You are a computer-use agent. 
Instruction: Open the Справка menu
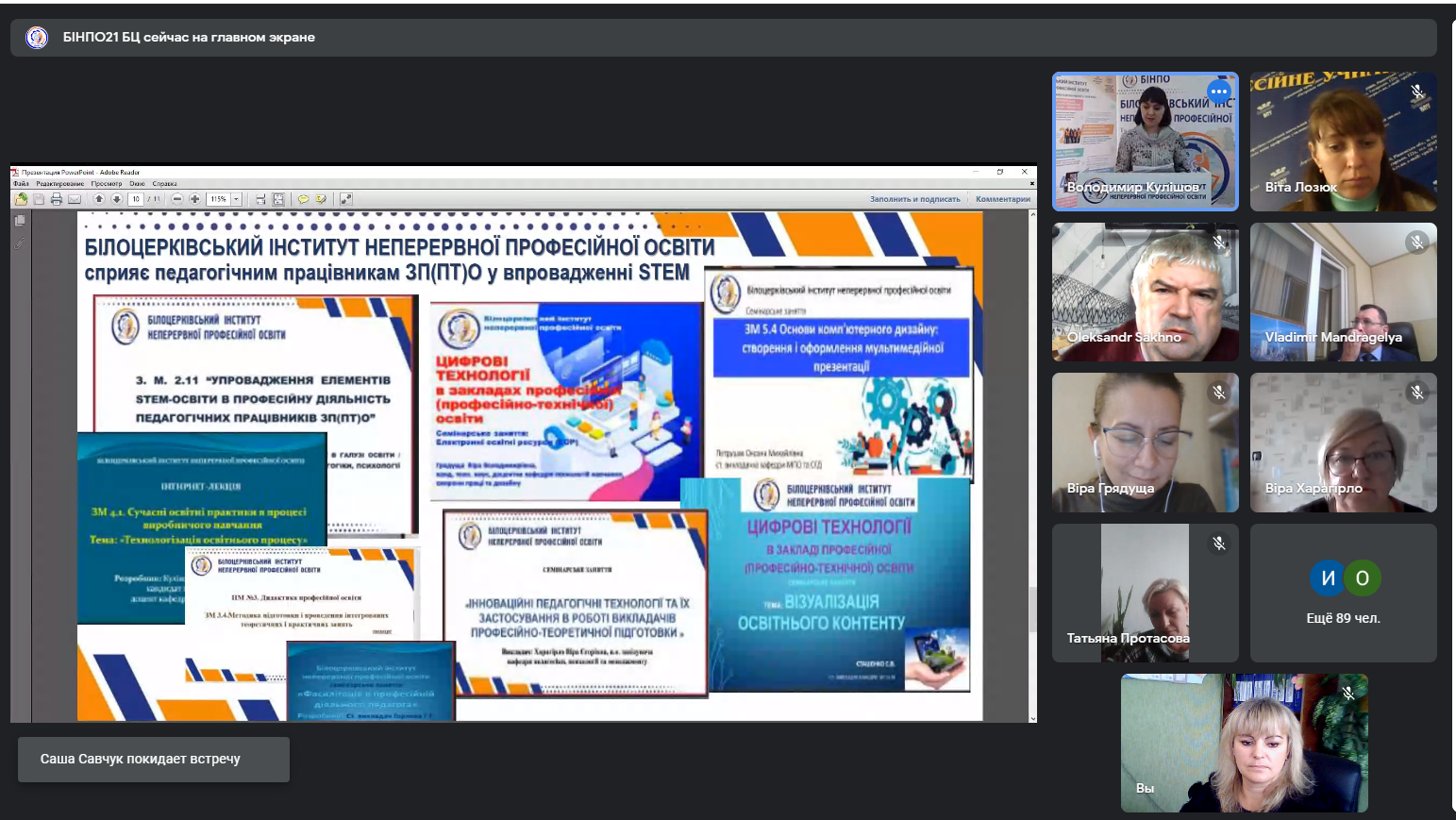click(x=164, y=184)
